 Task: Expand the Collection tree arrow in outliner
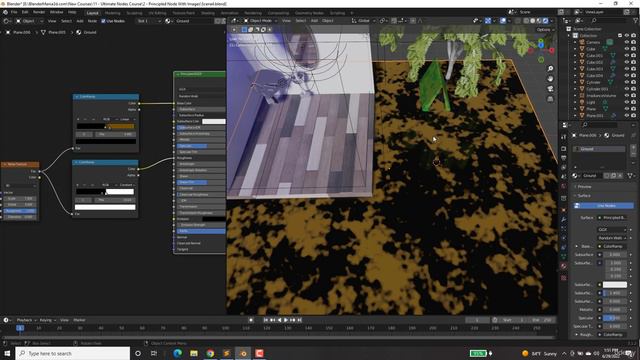(x=569, y=36)
